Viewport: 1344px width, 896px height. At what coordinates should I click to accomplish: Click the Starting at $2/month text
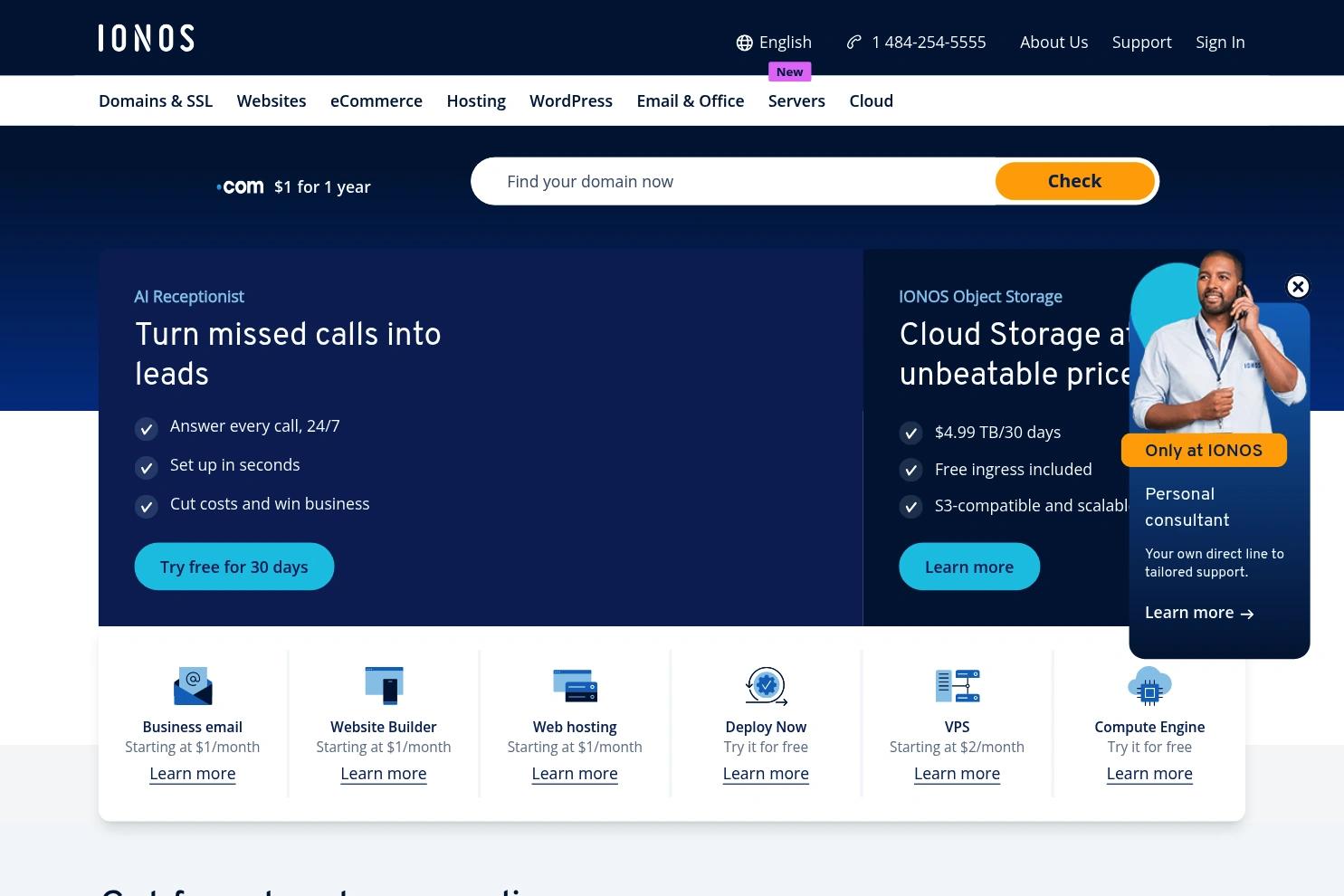[957, 747]
